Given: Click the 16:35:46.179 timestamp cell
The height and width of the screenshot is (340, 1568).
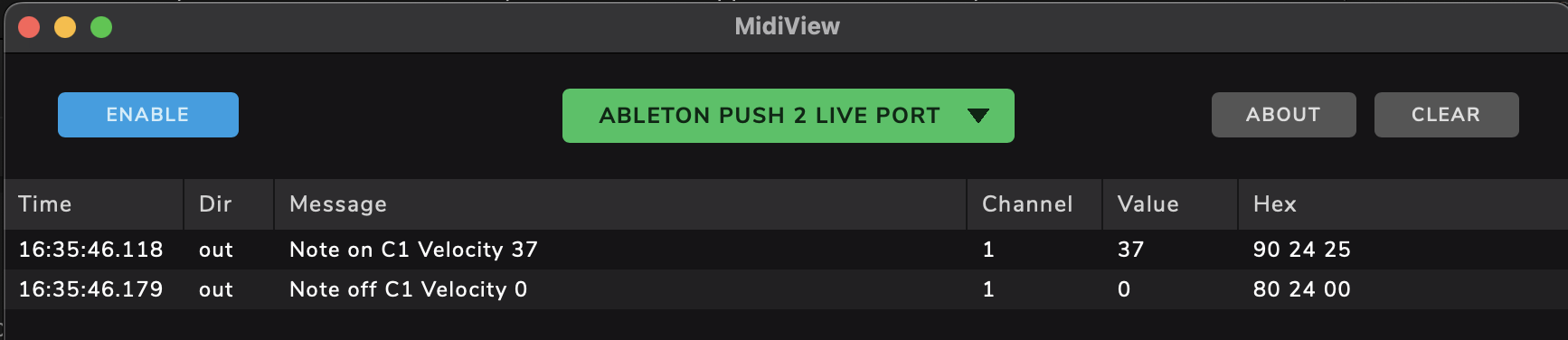Looking at the screenshot, I should [x=91, y=289].
